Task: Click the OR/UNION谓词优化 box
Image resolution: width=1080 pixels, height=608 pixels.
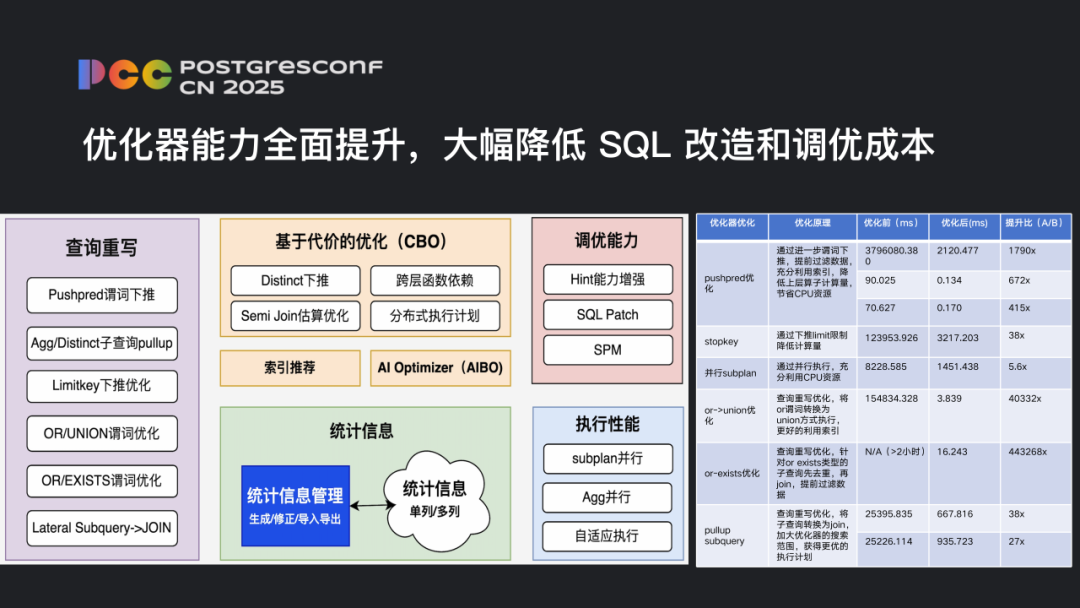Action: coord(102,434)
